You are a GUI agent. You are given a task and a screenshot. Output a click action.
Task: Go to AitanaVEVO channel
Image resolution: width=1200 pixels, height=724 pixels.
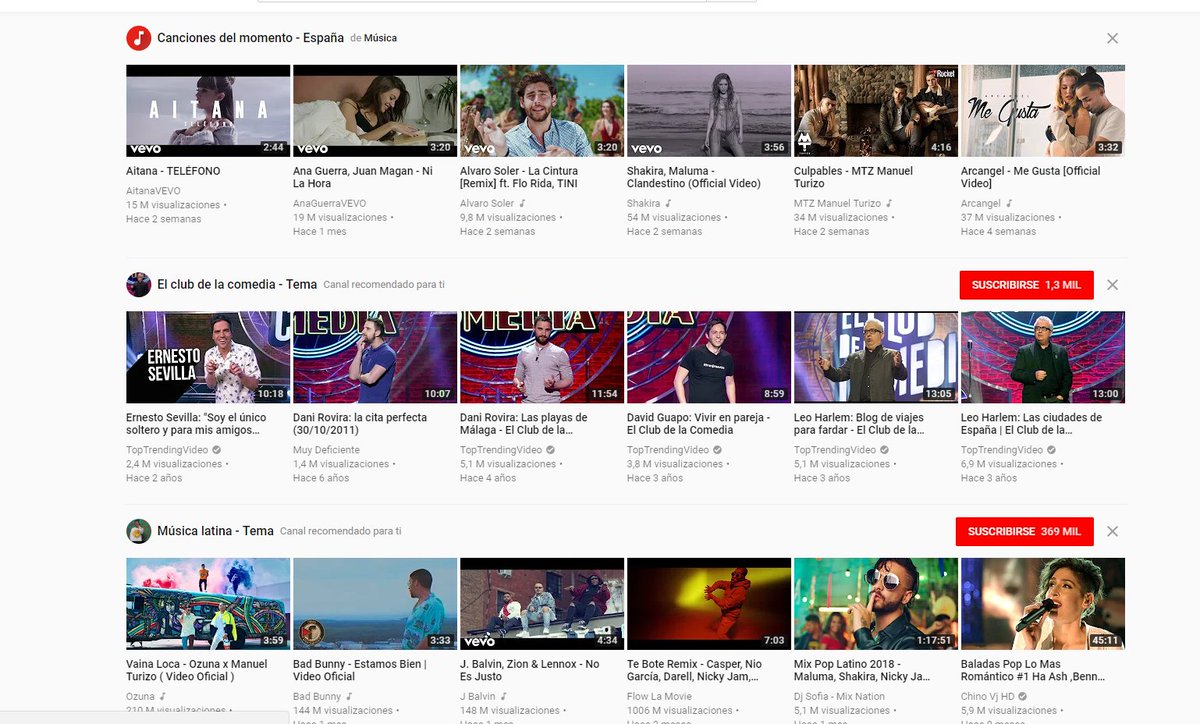point(153,190)
